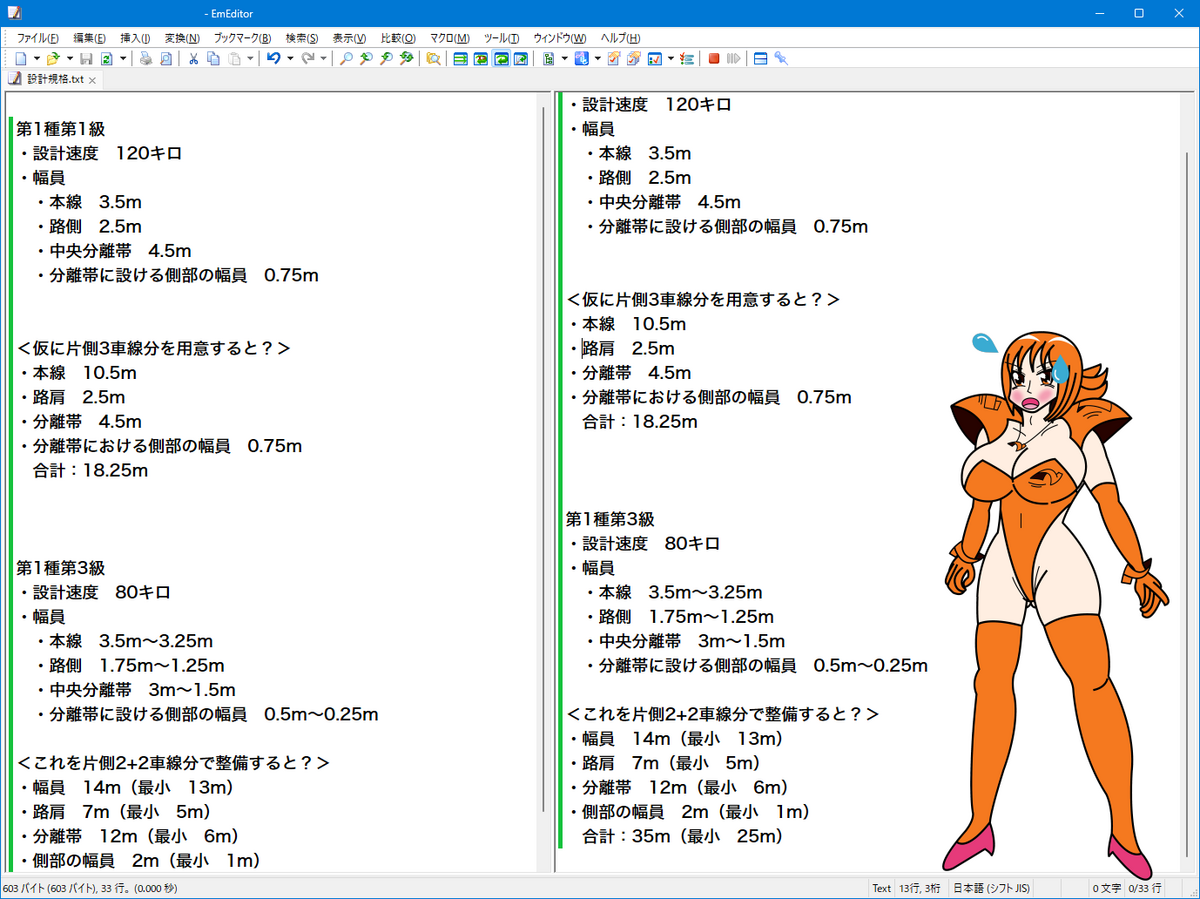Expand the checklist icon dropdown arrow

click(671, 59)
